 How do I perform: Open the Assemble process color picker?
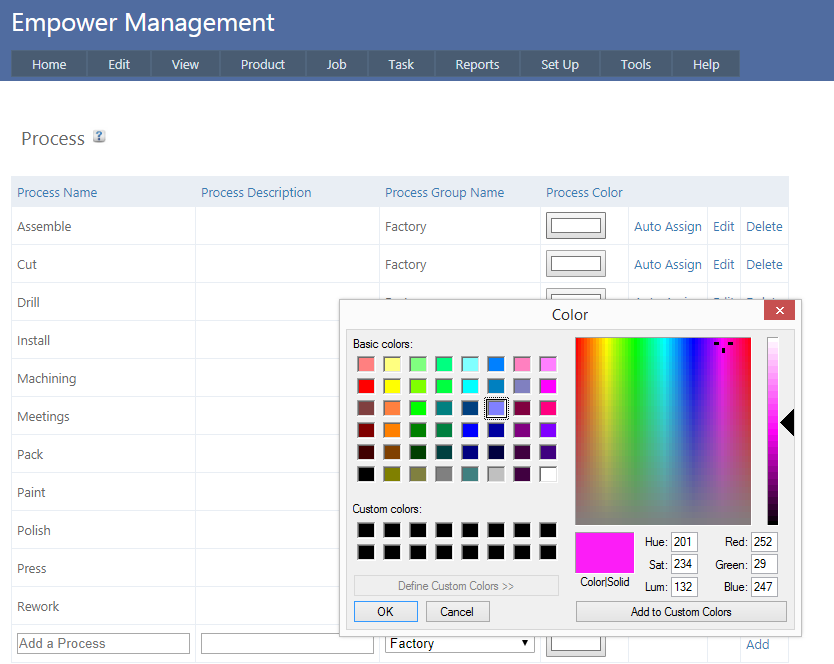(576, 226)
